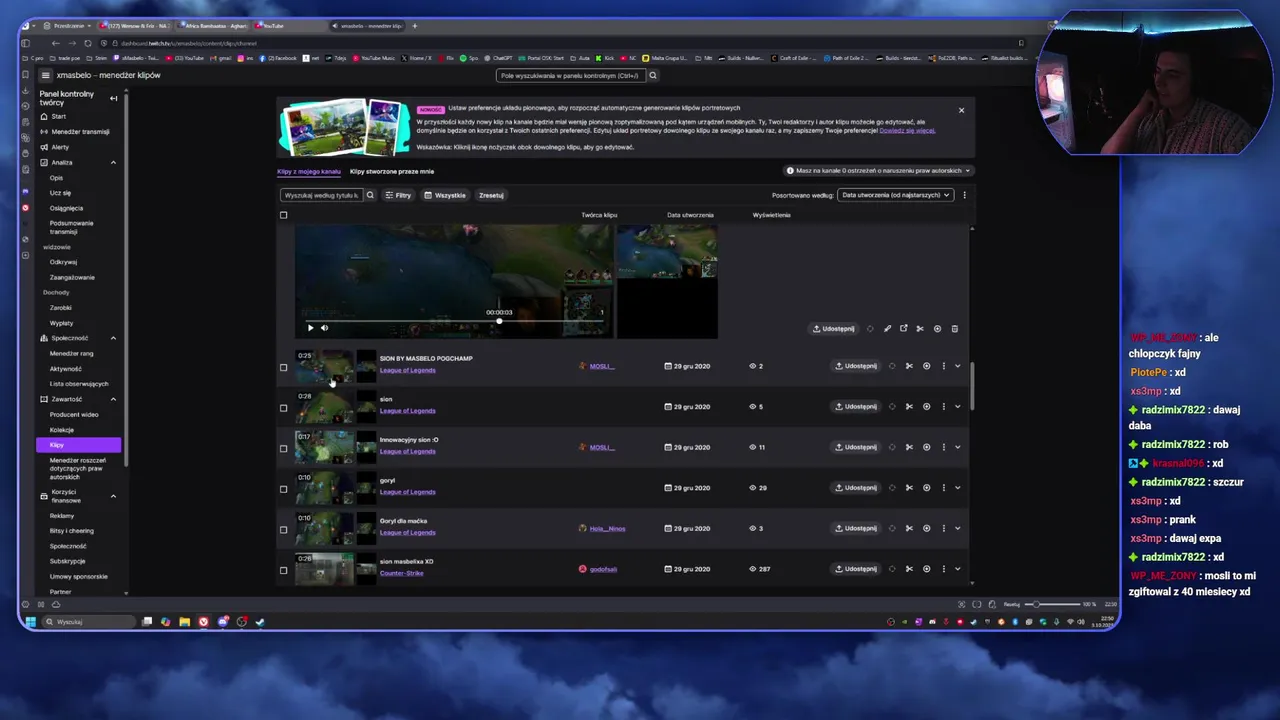Open Producent wideo in sidebar
Viewport: 1280px width, 720px height.
pos(74,414)
